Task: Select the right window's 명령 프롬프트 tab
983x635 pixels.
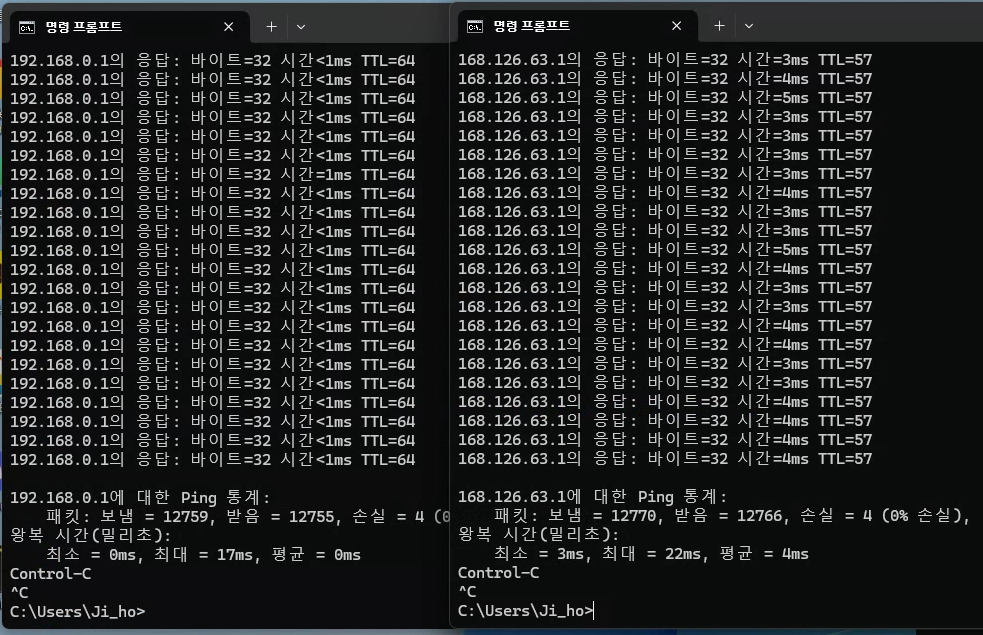Action: point(576,26)
